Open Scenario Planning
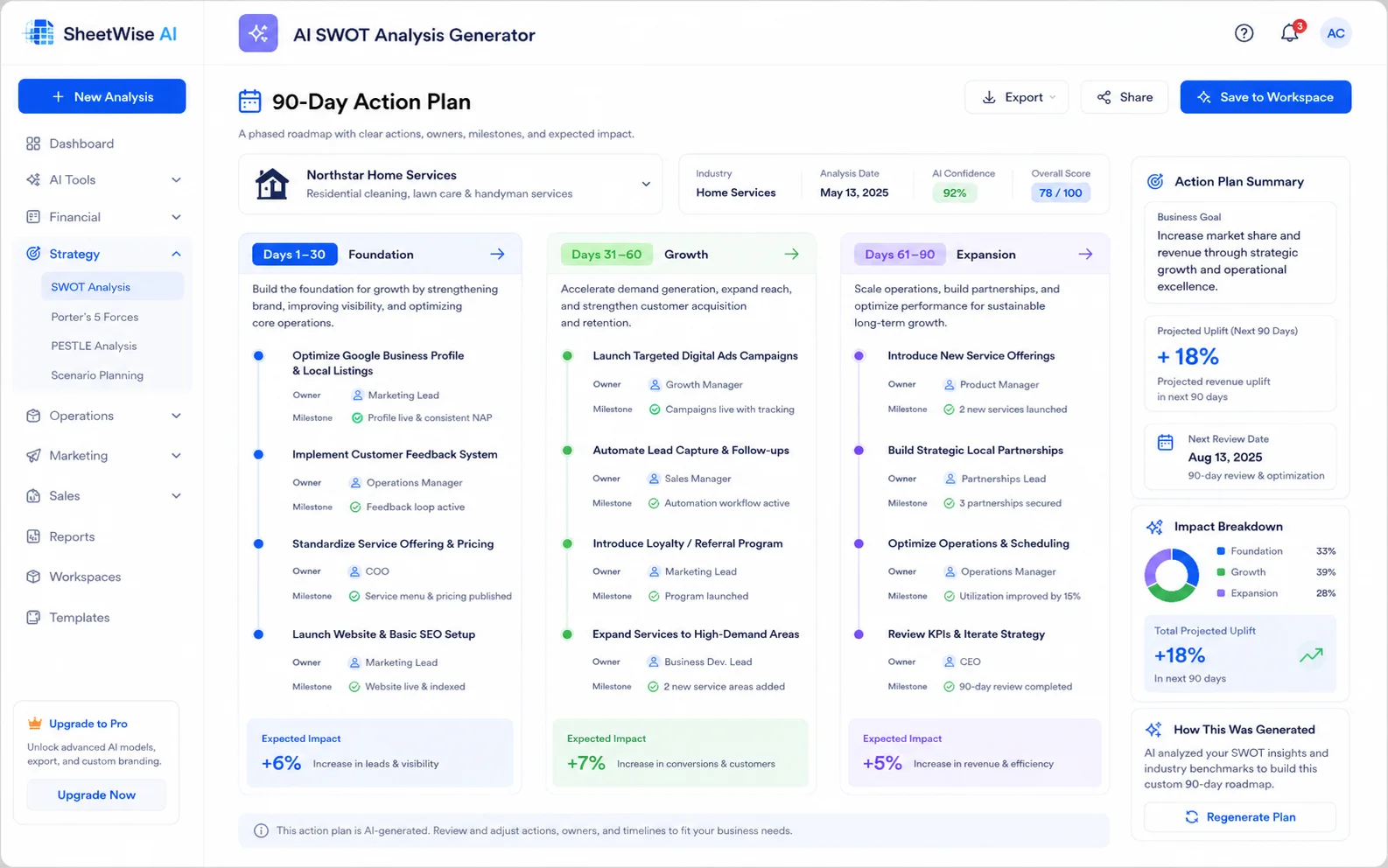The image size is (1388, 868). 97,375
